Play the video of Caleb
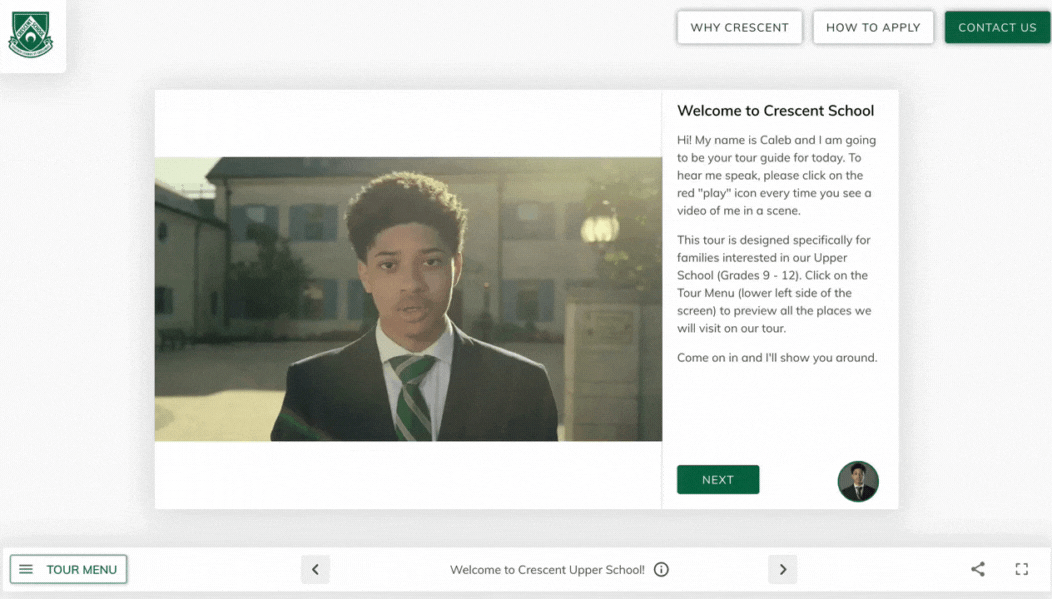1052x599 pixels. click(408, 299)
